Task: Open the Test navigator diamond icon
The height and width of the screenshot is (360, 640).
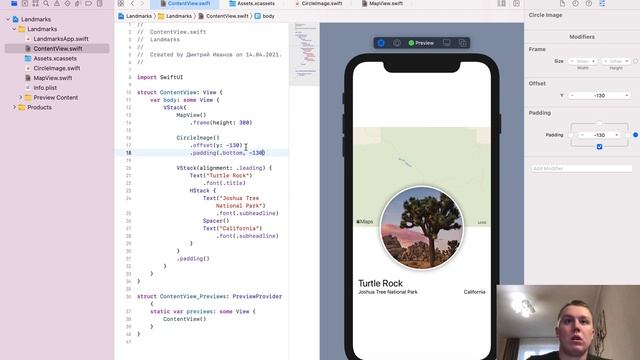Action: (67, 3)
